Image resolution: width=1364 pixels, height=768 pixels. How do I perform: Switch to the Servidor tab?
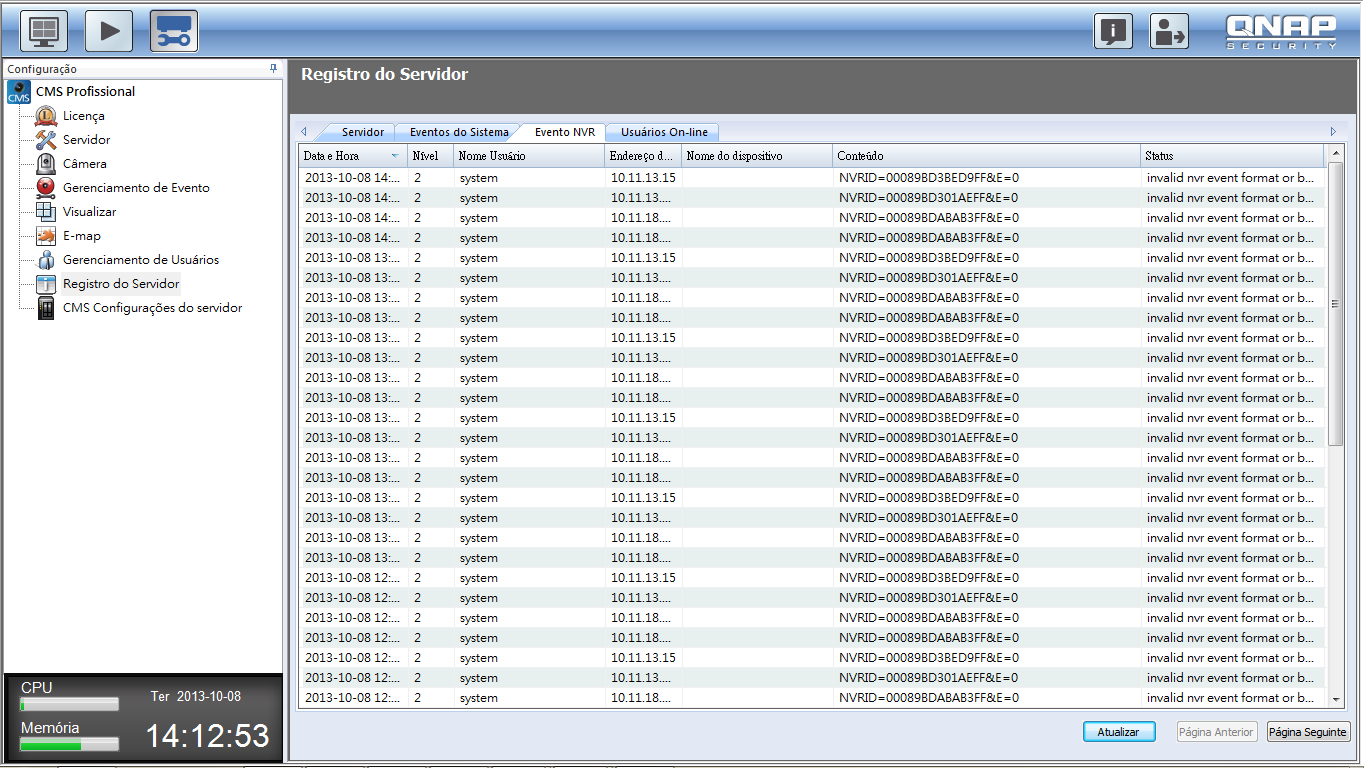point(362,132)
